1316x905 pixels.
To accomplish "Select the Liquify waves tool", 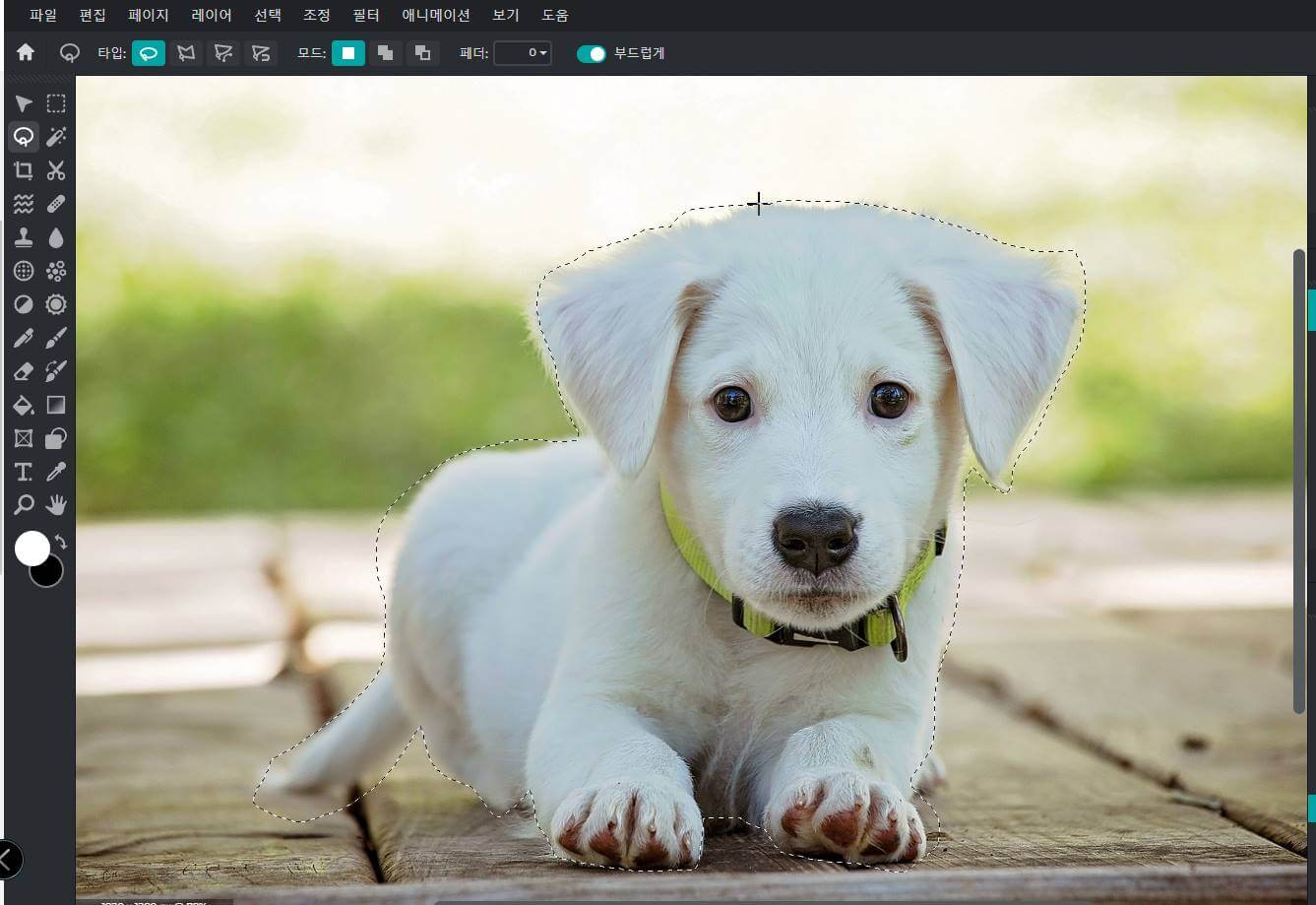I will pyautogui.click(x=24, y=204).
